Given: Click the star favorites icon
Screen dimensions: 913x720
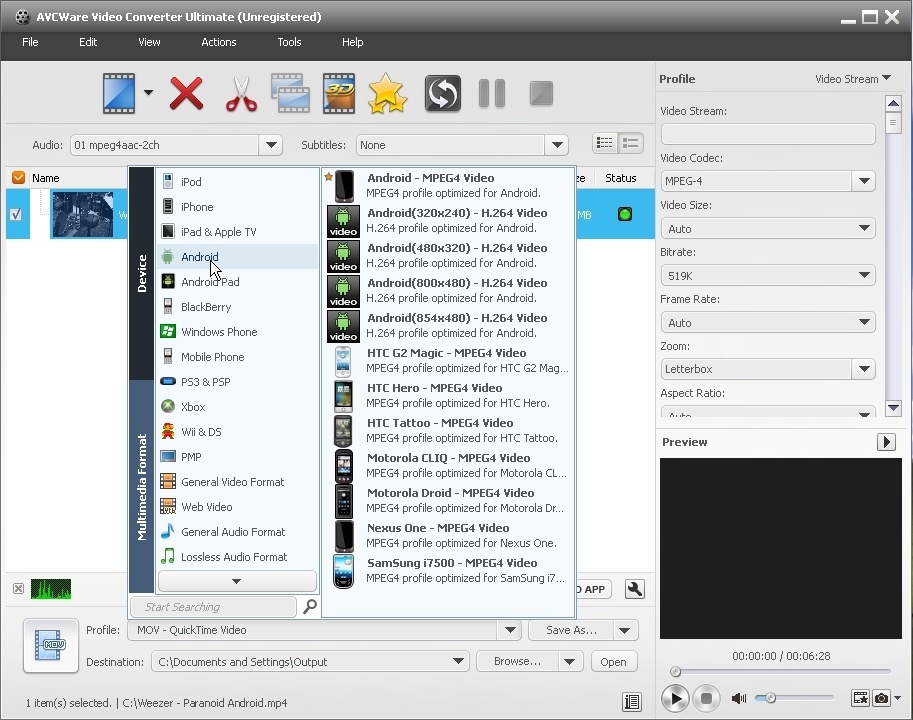Looking at the screenshot, I should click(388, 93).
